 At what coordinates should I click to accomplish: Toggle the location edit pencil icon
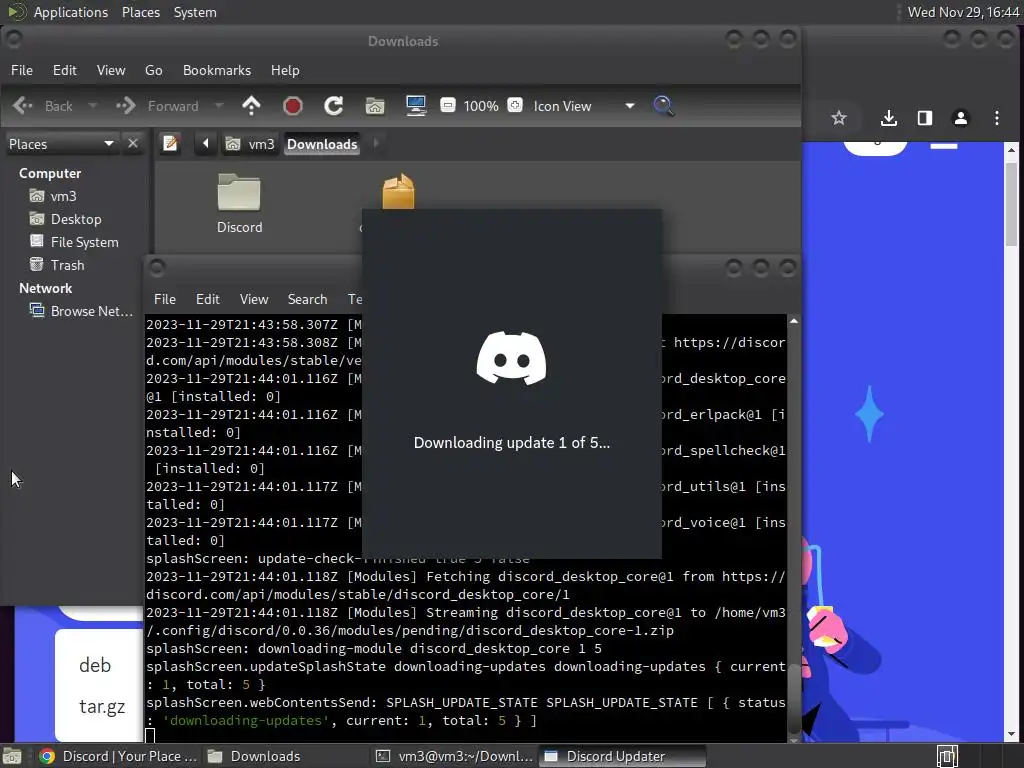tap(170, 143)
